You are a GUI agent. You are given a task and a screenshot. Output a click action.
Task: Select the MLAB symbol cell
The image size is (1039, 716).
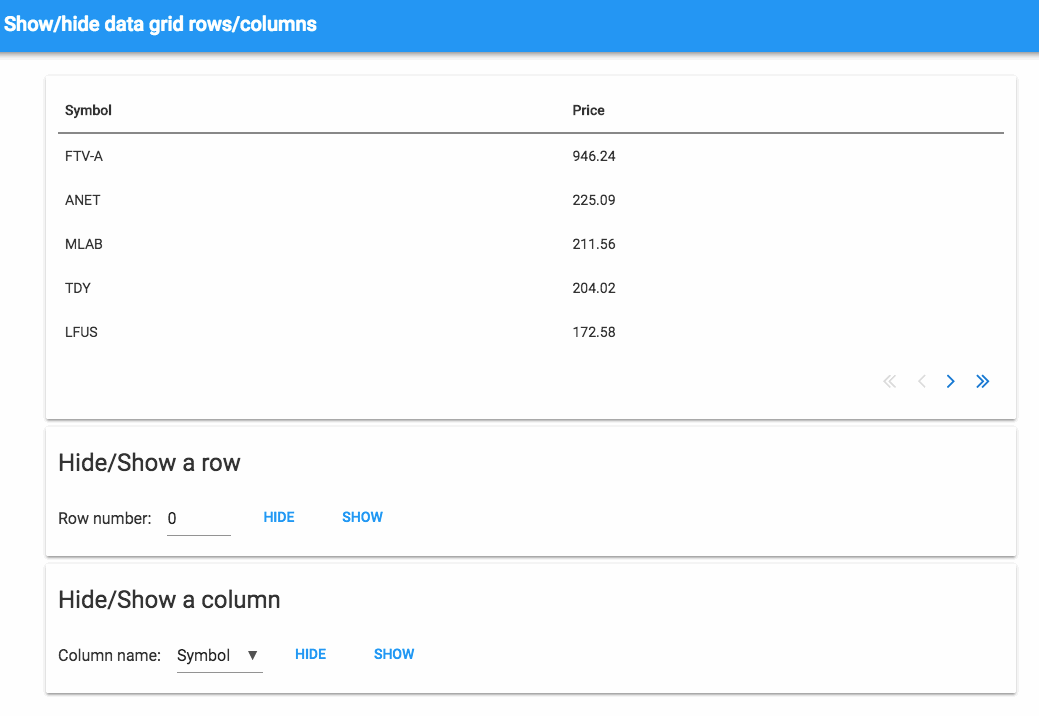[84, 244]
